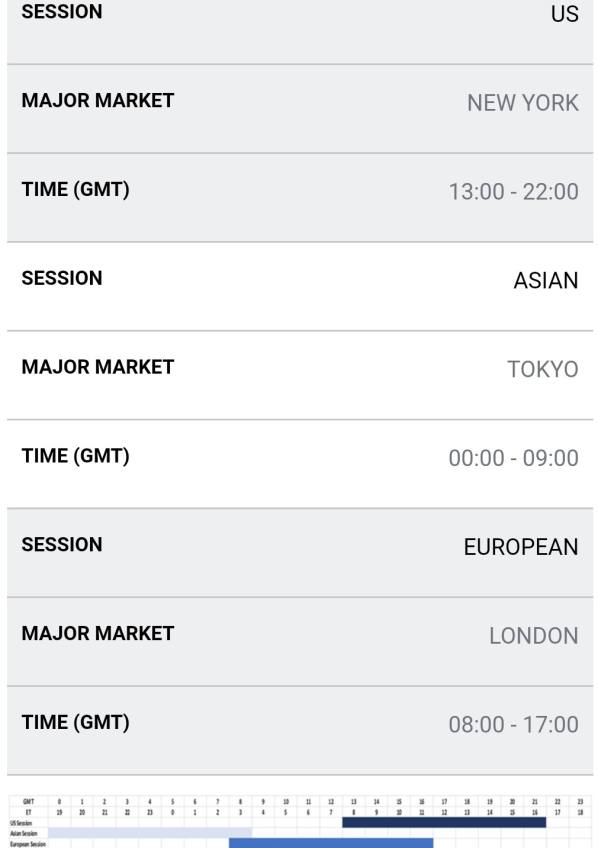Click the GMT row label in chart
This screenshot has width=598, height=848.
click(29, 801)
